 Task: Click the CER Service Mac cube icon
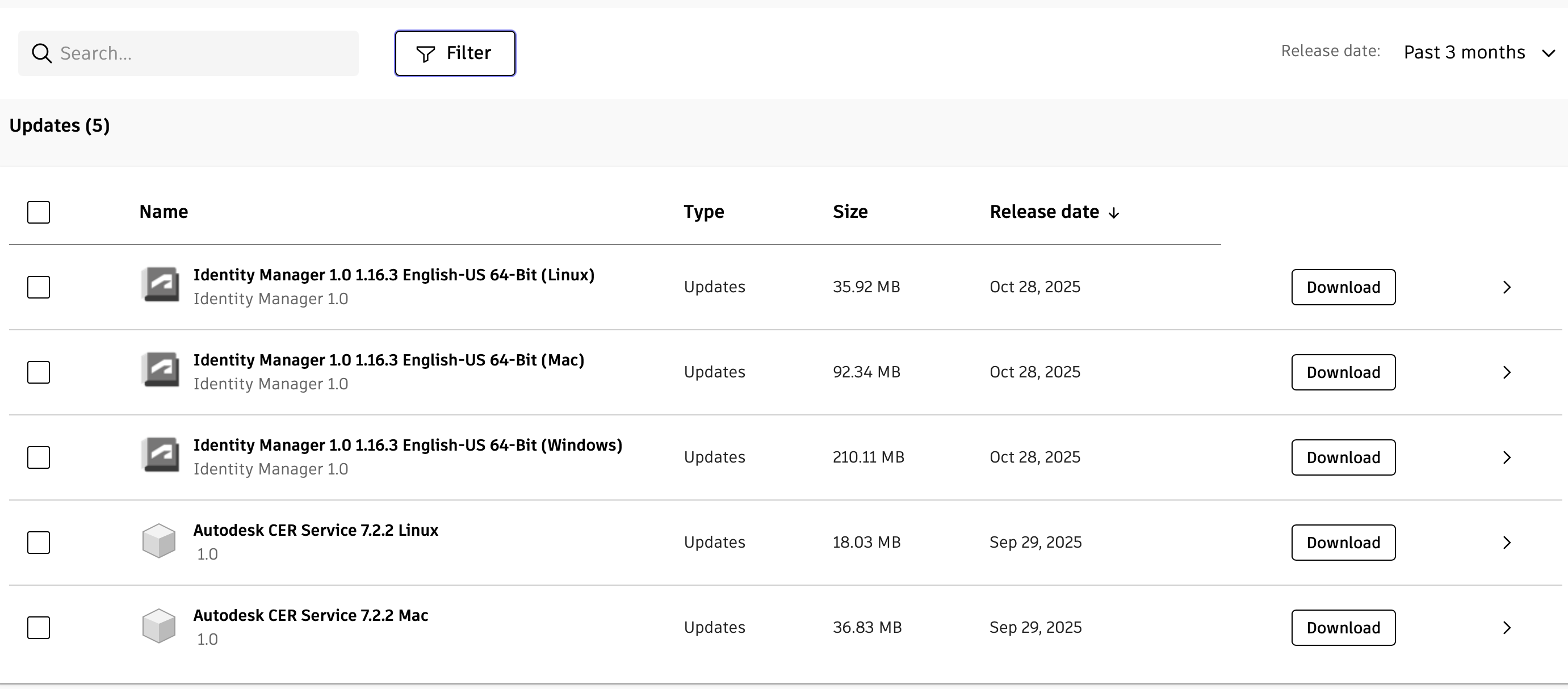pyautogui.click(x=159, y=627)
